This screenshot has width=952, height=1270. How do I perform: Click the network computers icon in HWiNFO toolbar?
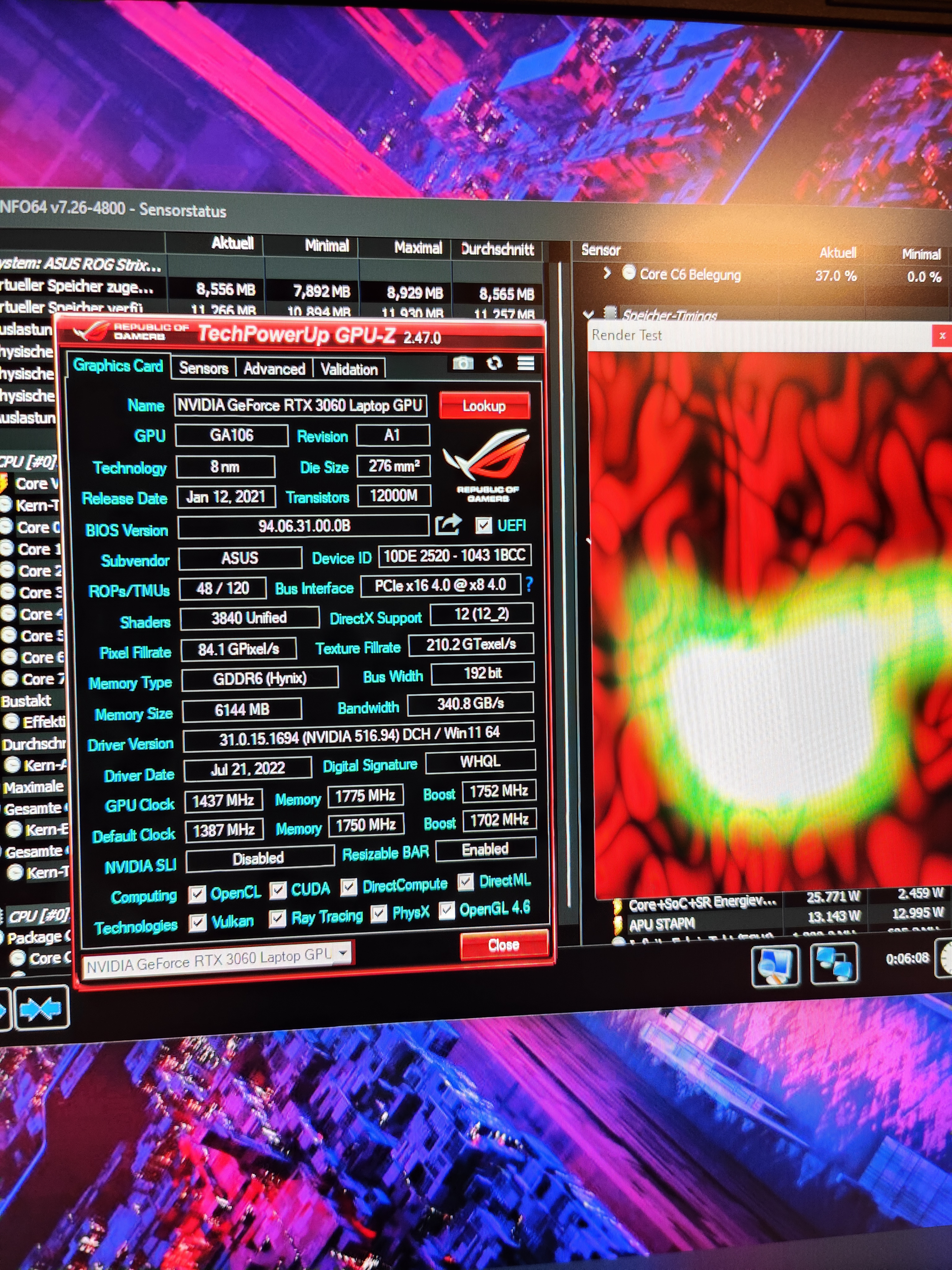coord(834,964)
